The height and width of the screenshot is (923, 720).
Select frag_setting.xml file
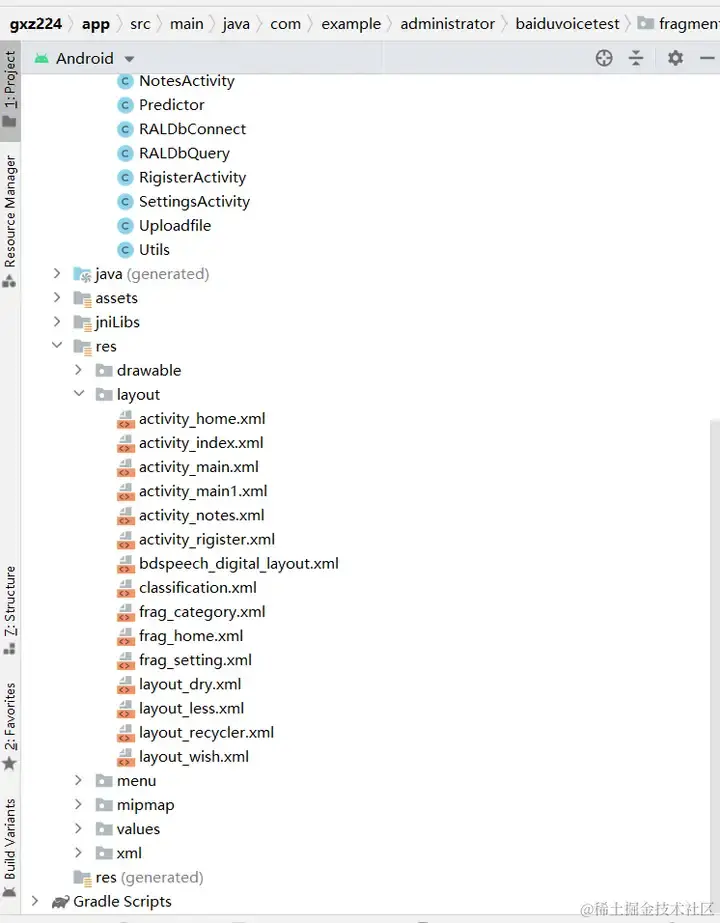(x=195, y=660)
